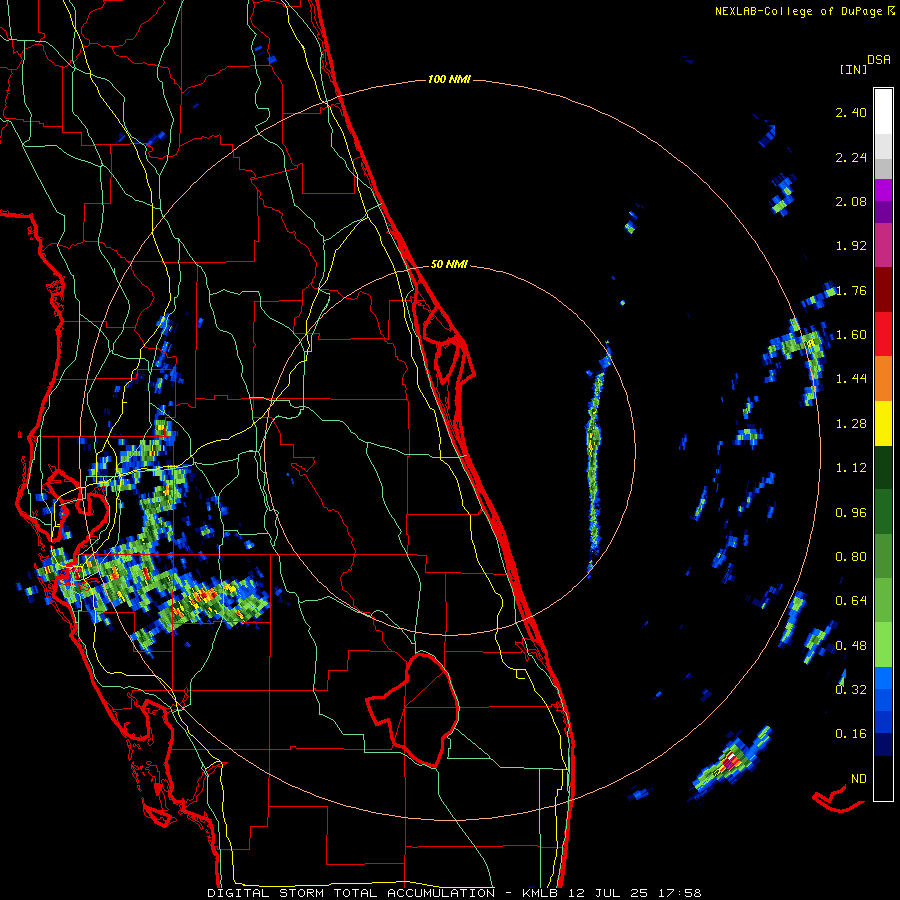Click the KMLB radar site identifier
This screenshot has height=900, width=900.
point(541,893)
